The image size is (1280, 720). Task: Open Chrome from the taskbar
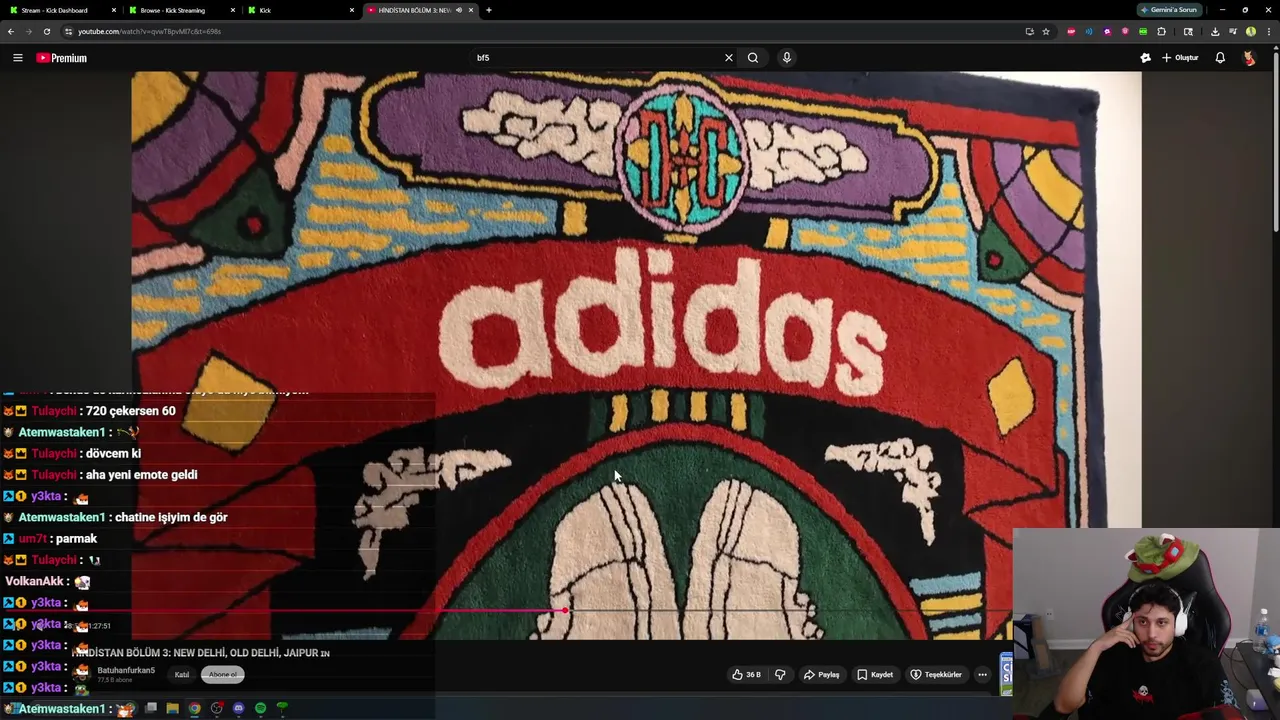[x=194, y=708]
